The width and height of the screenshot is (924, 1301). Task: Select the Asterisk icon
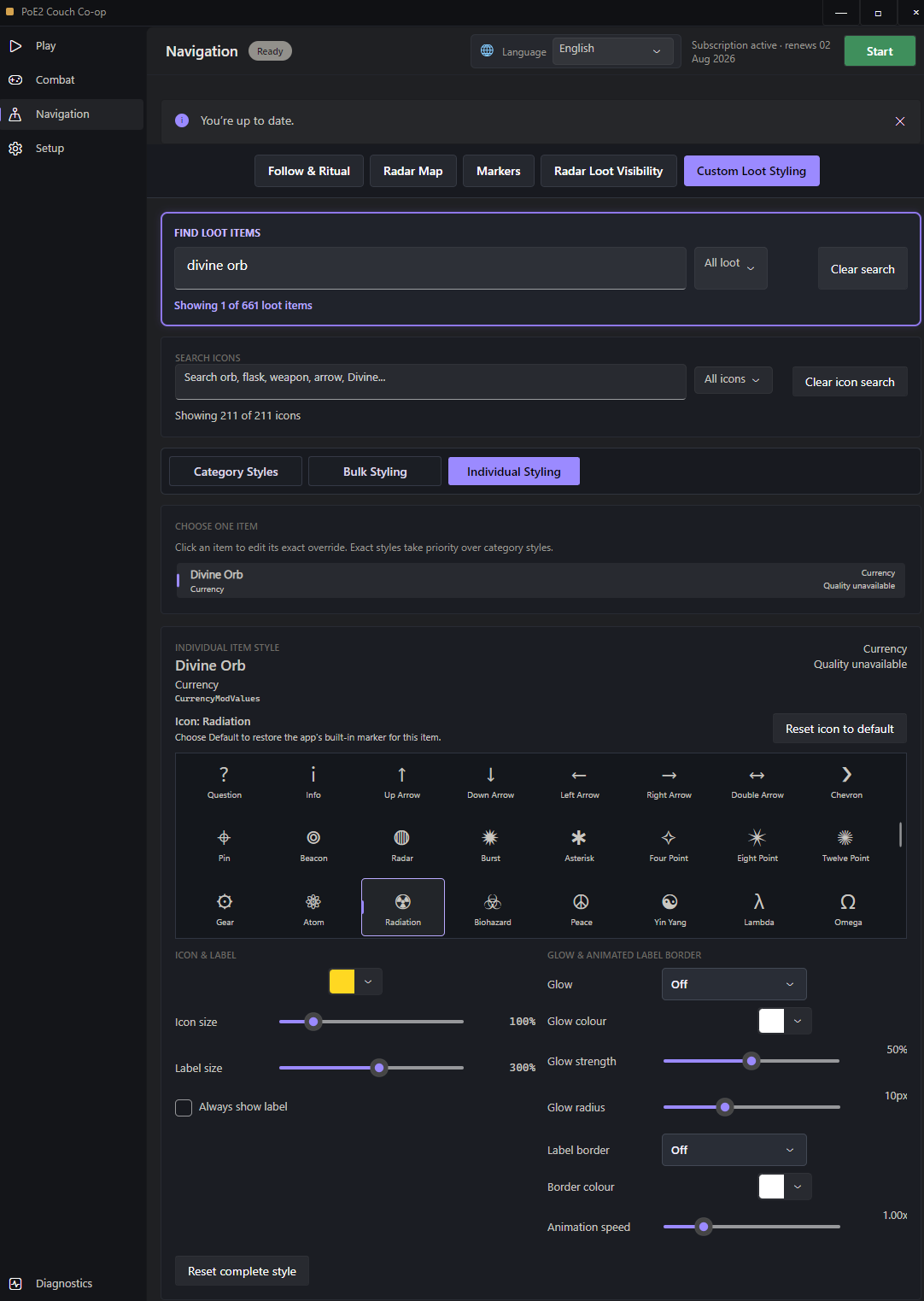(580, 844)
